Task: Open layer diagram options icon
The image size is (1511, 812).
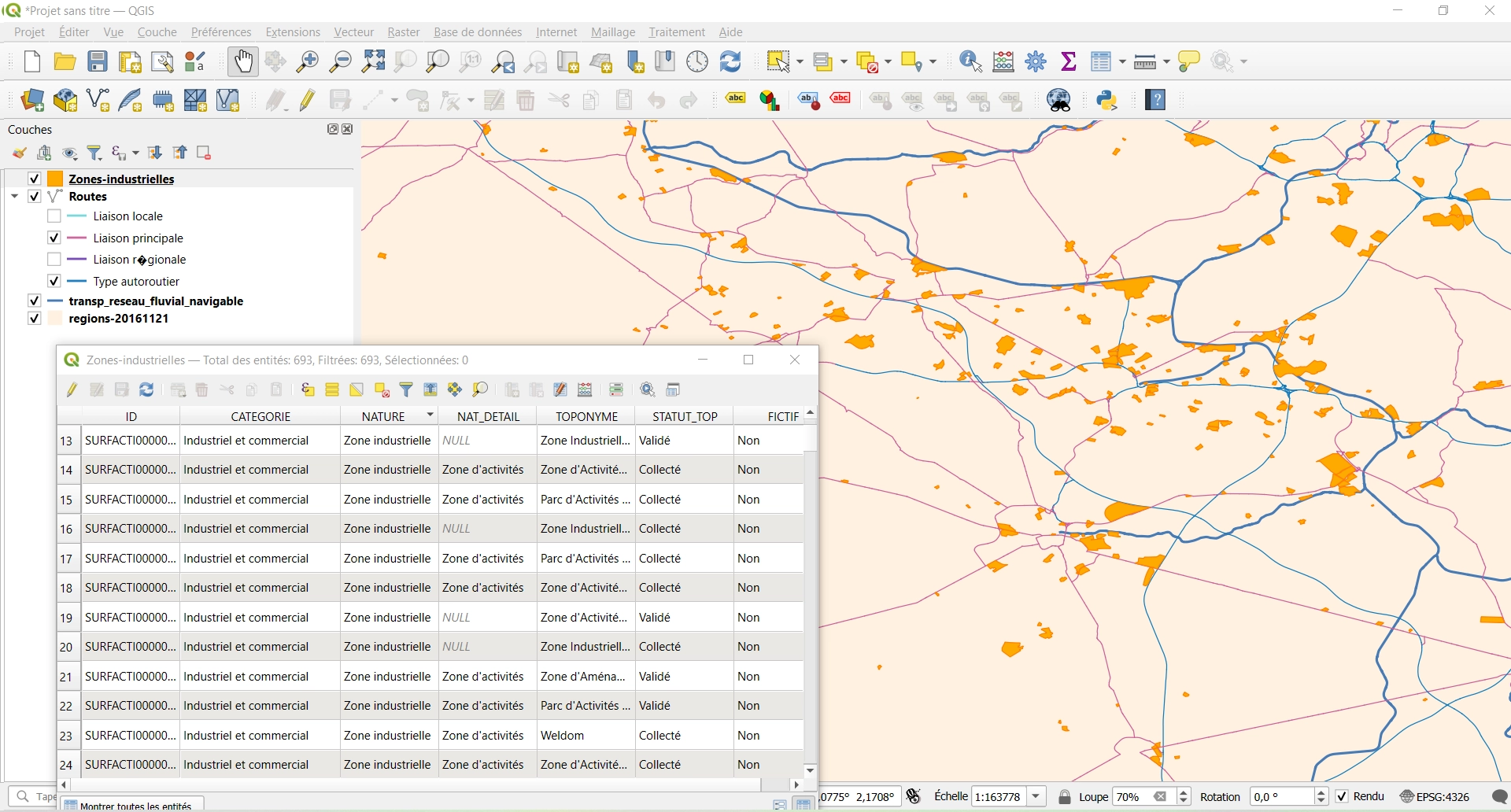Action: coord(770,101)
